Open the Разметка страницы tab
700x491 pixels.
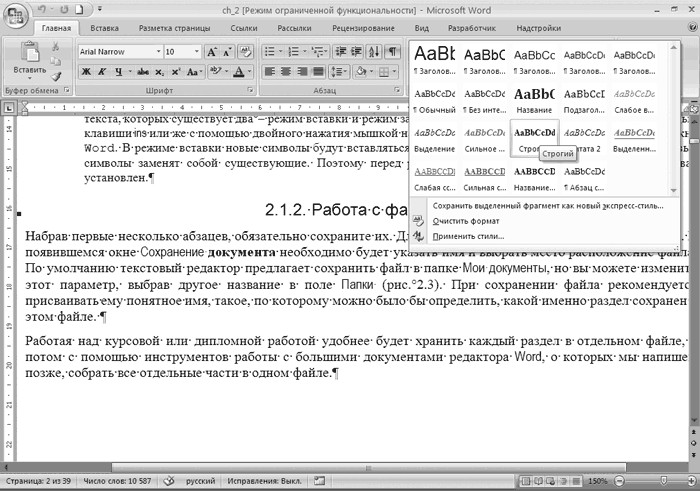174,29
